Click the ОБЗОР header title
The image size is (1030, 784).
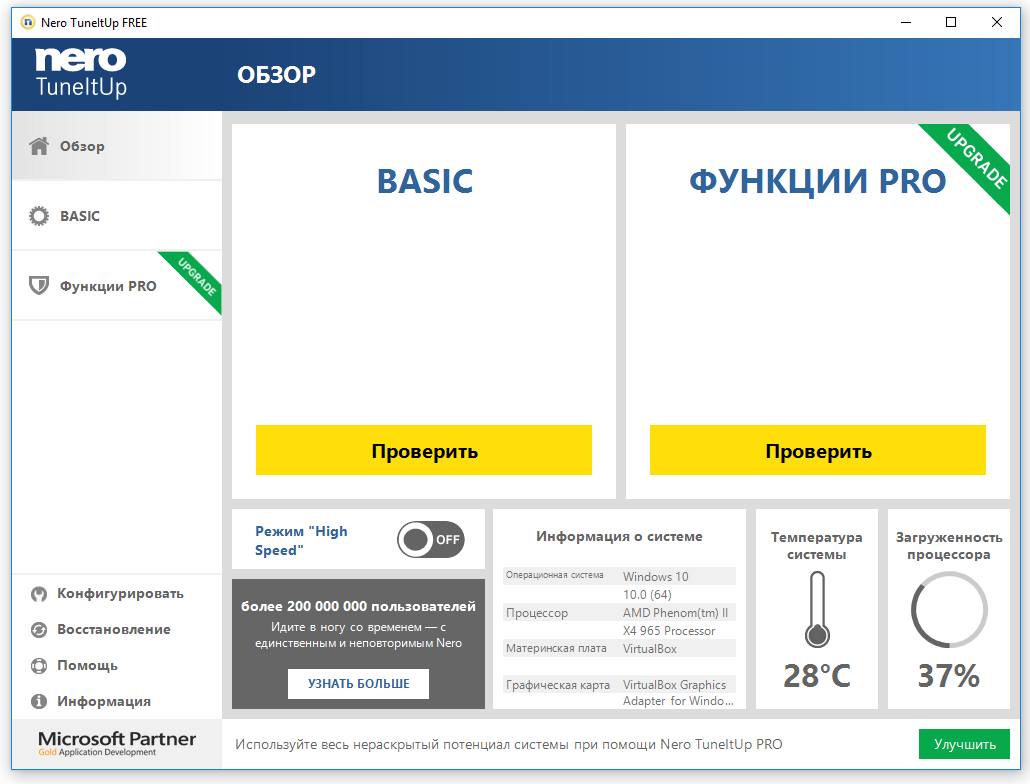[277, 75]
